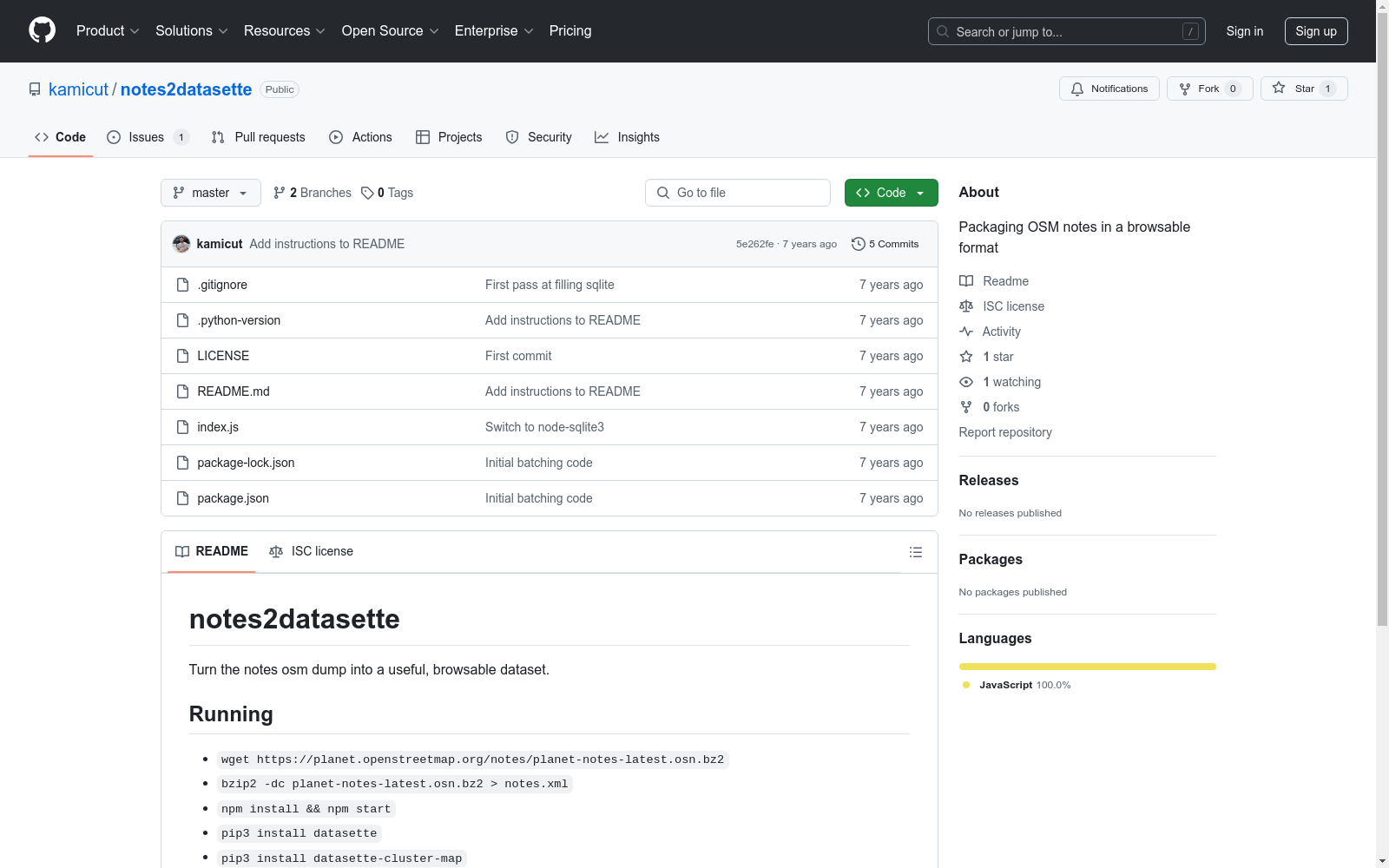Viewport: 1389px width, 868px height.
Task: Open the README outline list icon
Action: tap(915, 552)
